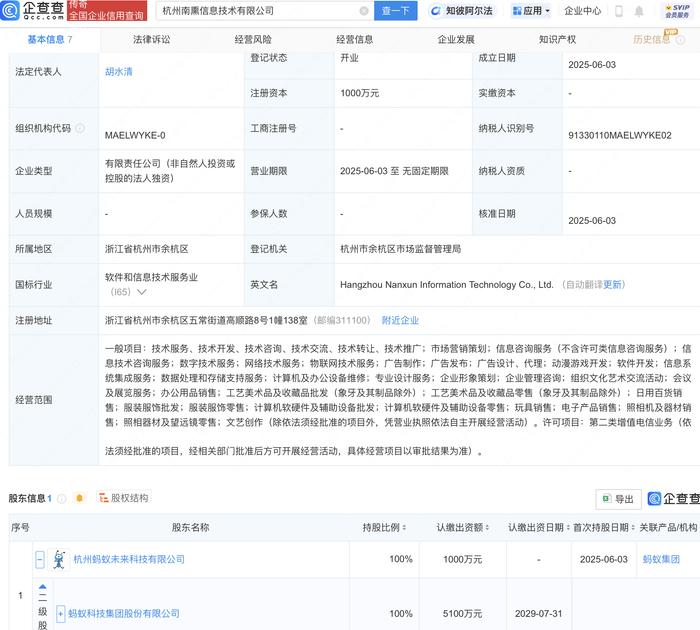This screenshot has height=630, width=700.
Task: Select the 登记机关 value 杭州市余杭区市场监督管理局
Action: tap(400, 249)
